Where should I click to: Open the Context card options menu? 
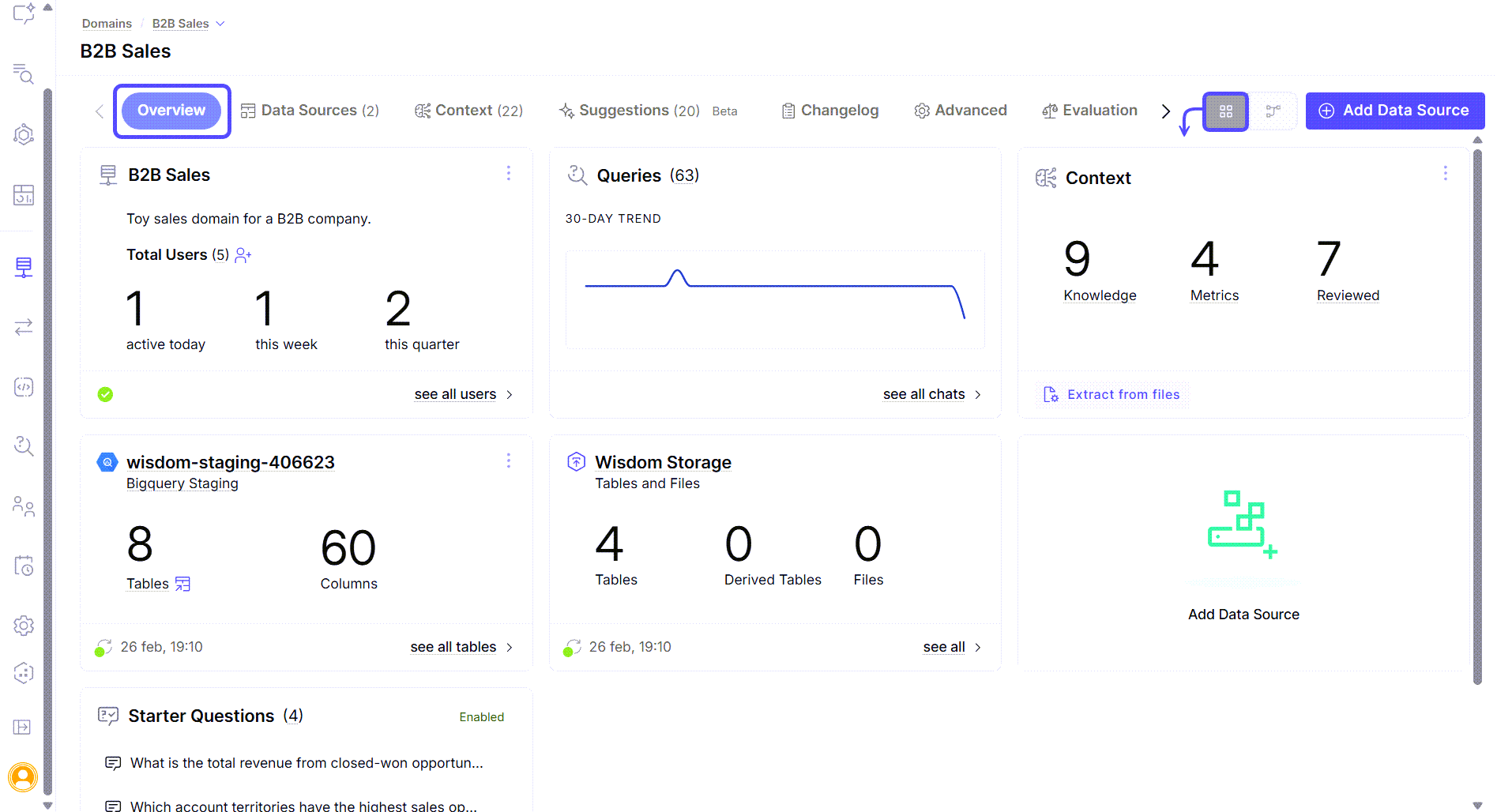tap(1446, 173)
